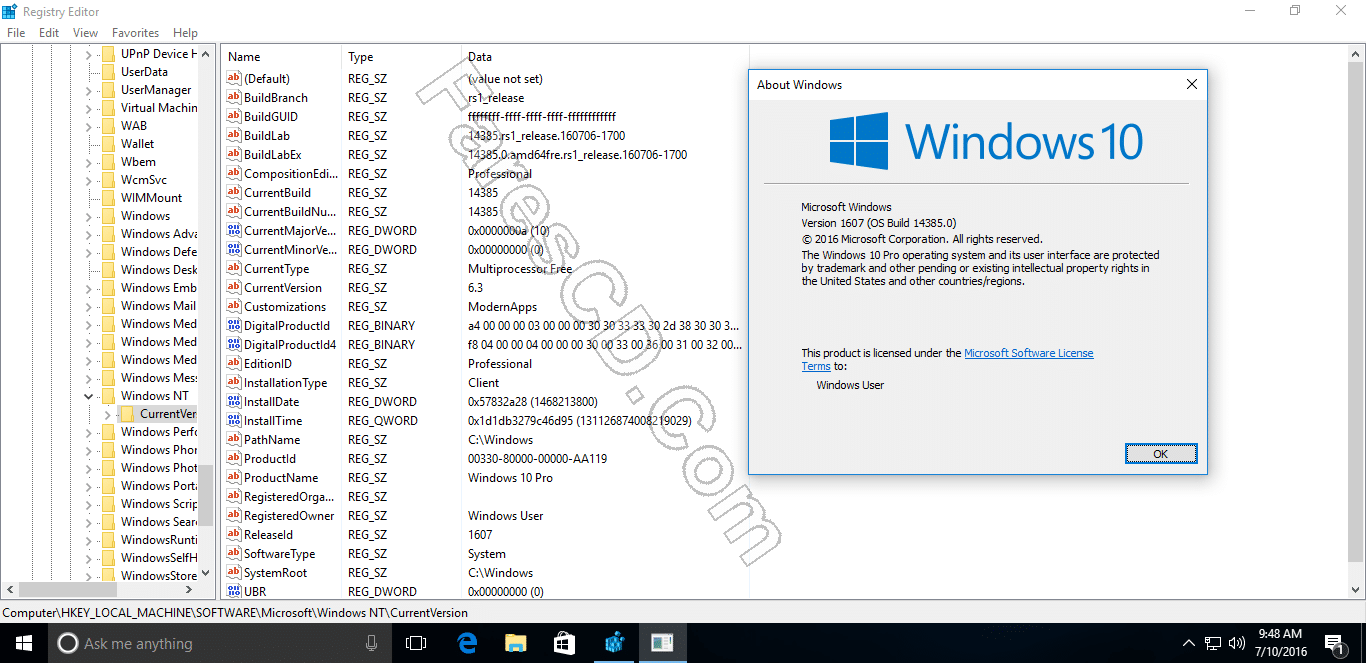Open the Favorites menu

[135, 33]
